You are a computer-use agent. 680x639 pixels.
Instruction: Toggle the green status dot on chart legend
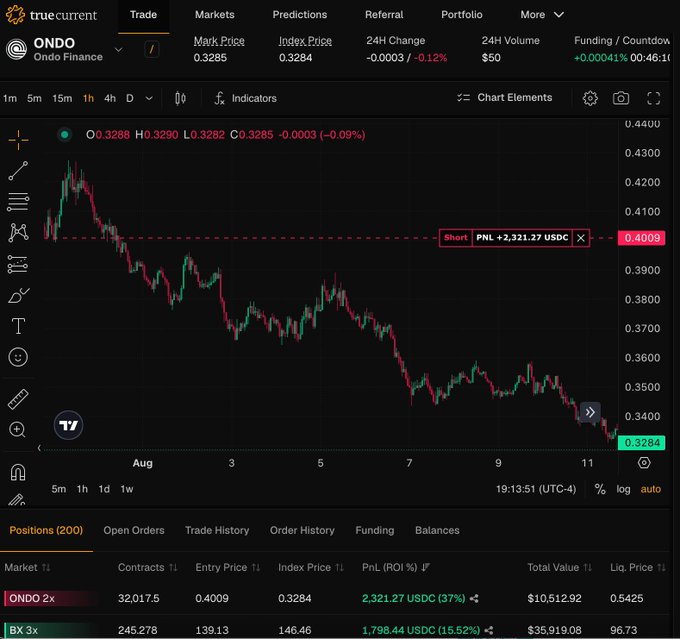65,134
